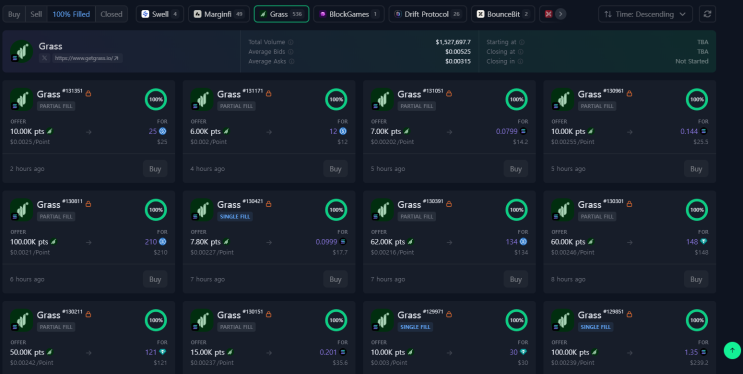
Task: Show info for Average Asks
Action: (291, 61)
